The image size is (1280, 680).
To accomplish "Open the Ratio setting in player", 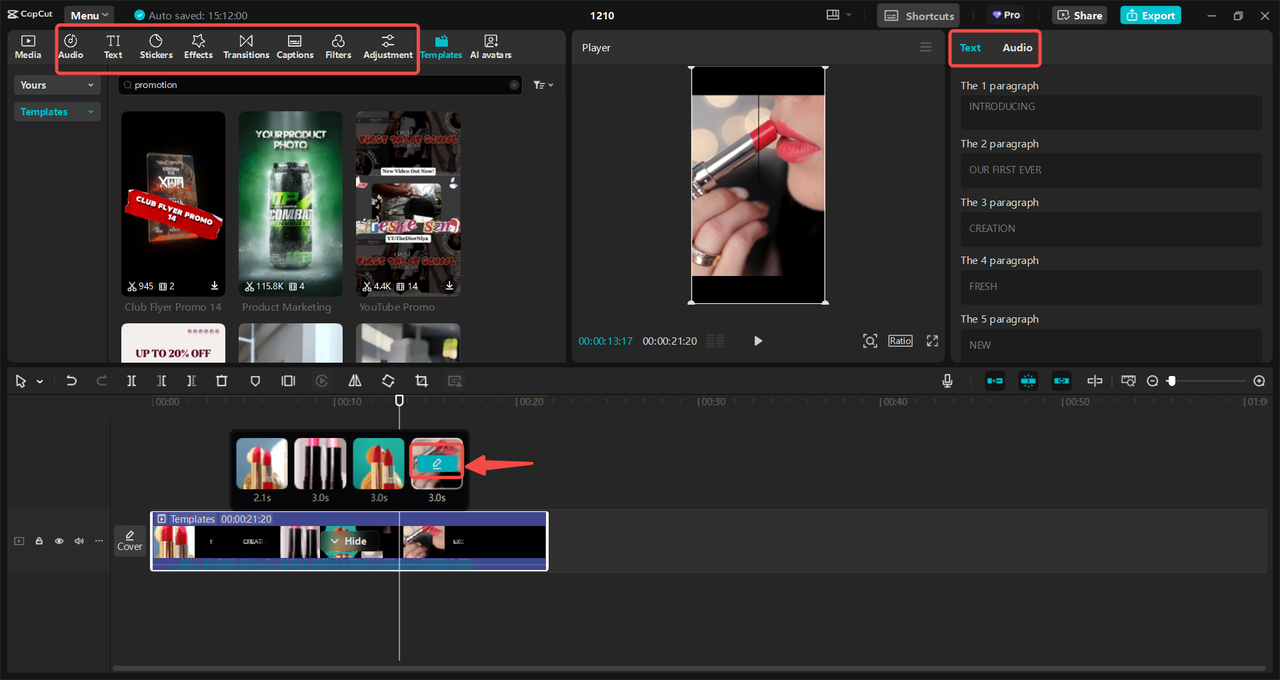I will (x=900, y=341).
